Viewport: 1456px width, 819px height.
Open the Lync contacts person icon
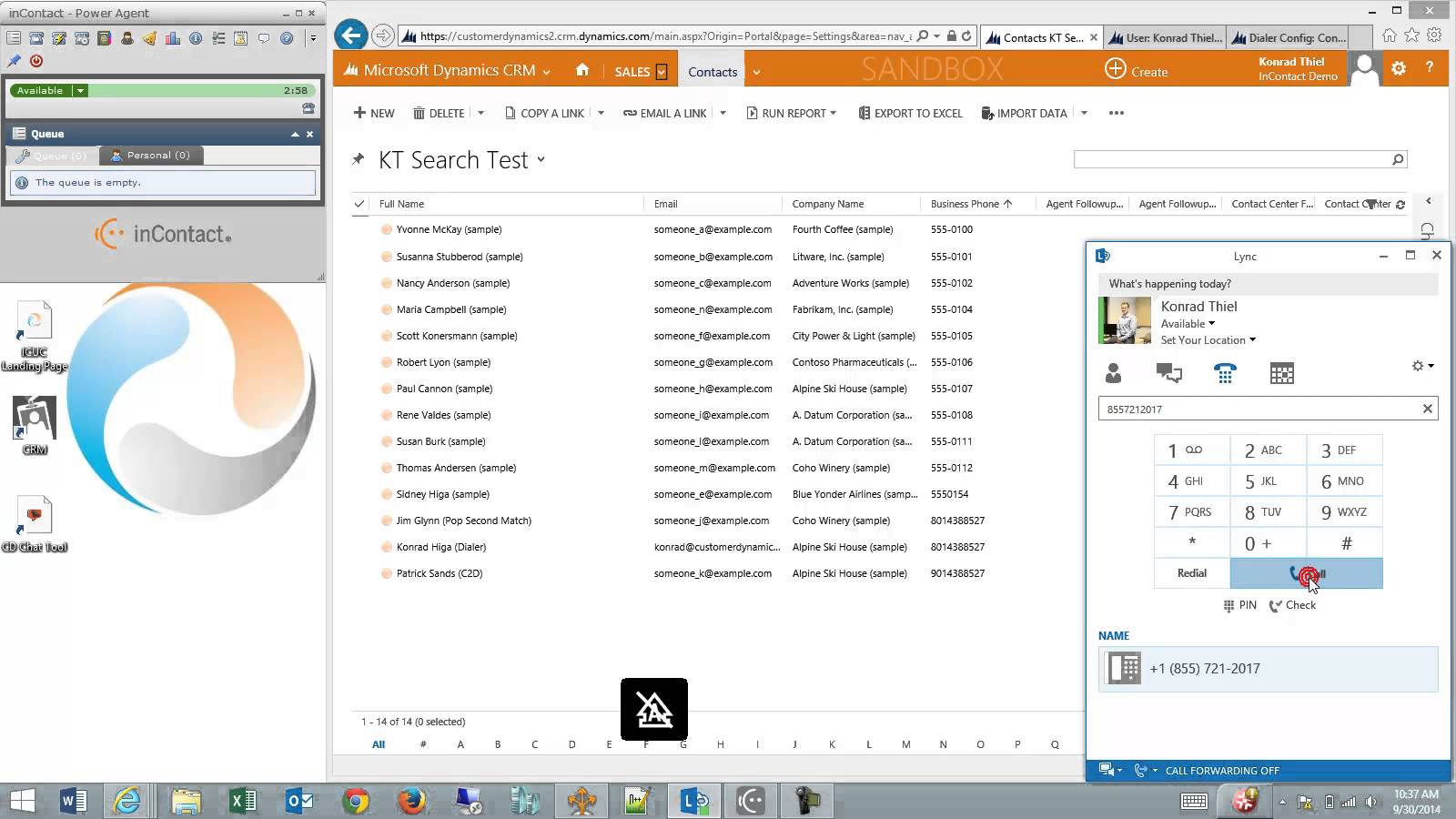click(1113, 372)
